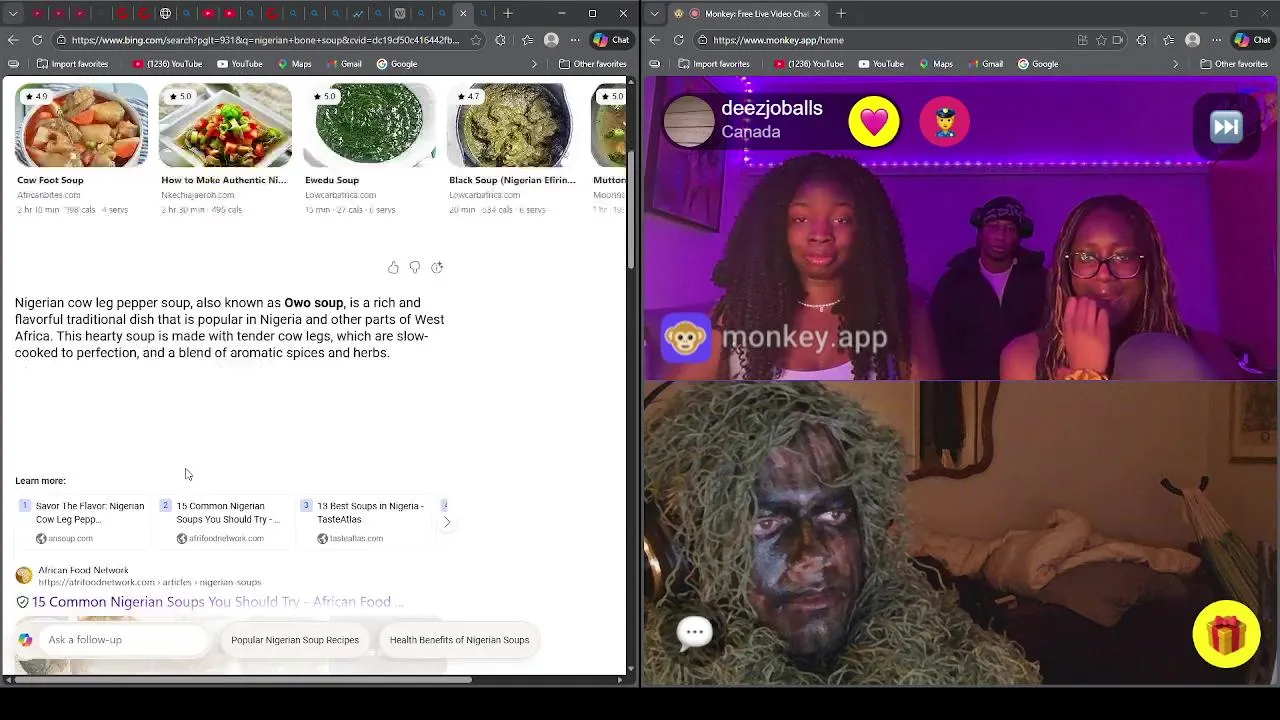Open Copilot Chat in the Monkey window
The height and width of the screenshot is (720, 1280).
click(1252, 40)
